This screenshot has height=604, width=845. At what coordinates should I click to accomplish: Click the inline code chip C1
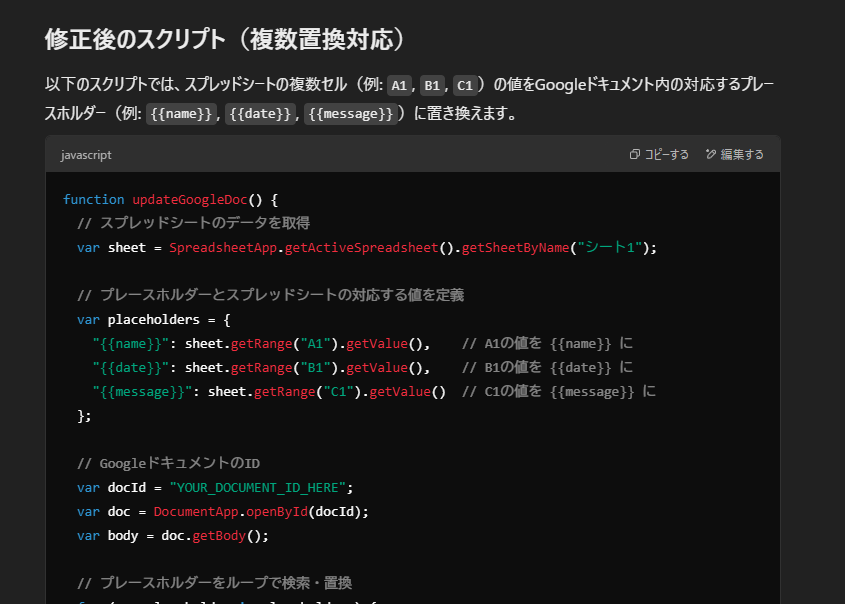465,85
